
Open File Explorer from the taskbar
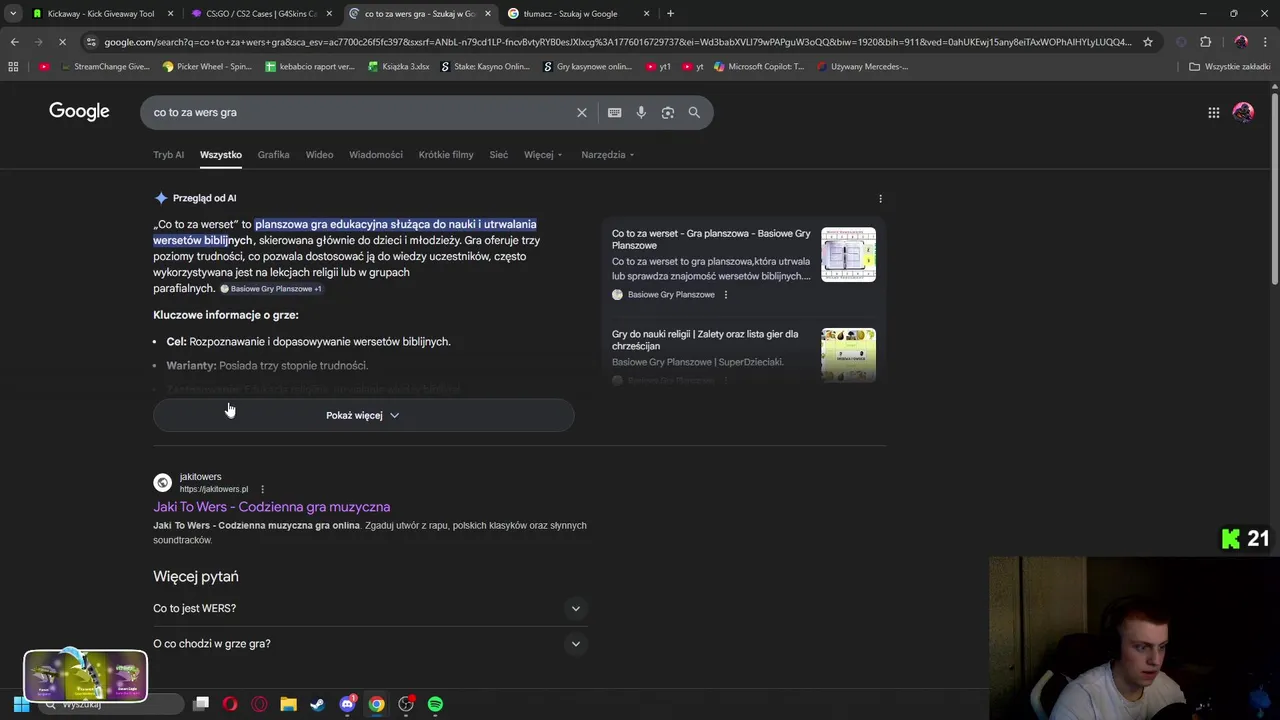288,704
